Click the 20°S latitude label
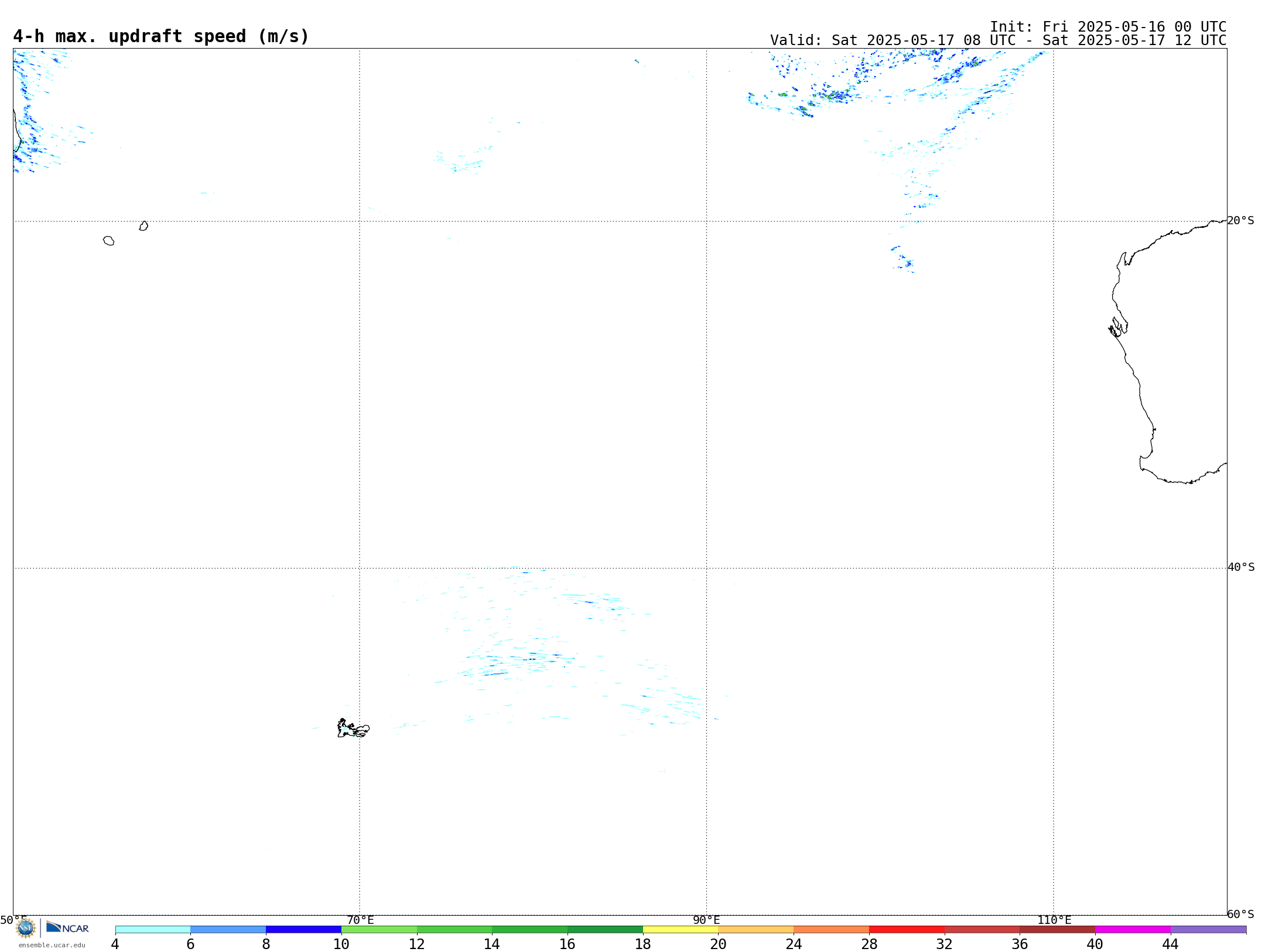1265x952 pixels. click(1240, 221)
